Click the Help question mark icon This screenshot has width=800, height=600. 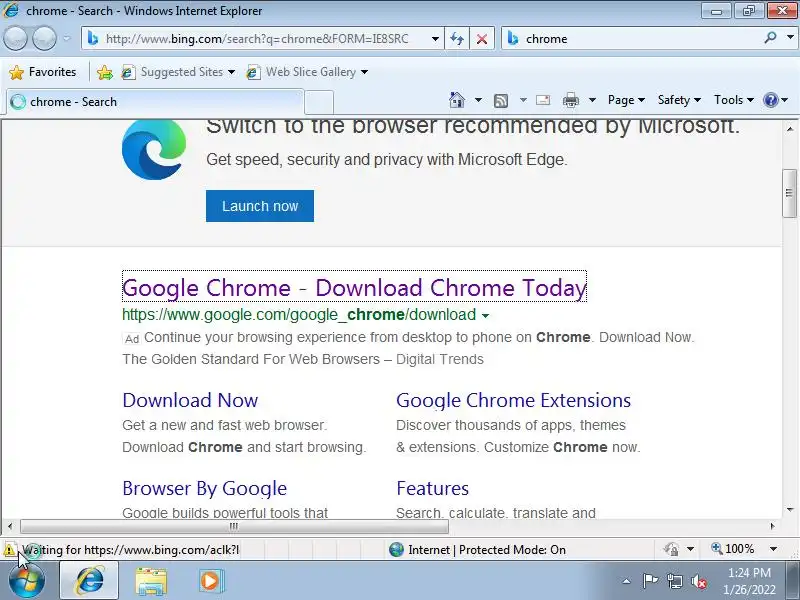(770, 100)
